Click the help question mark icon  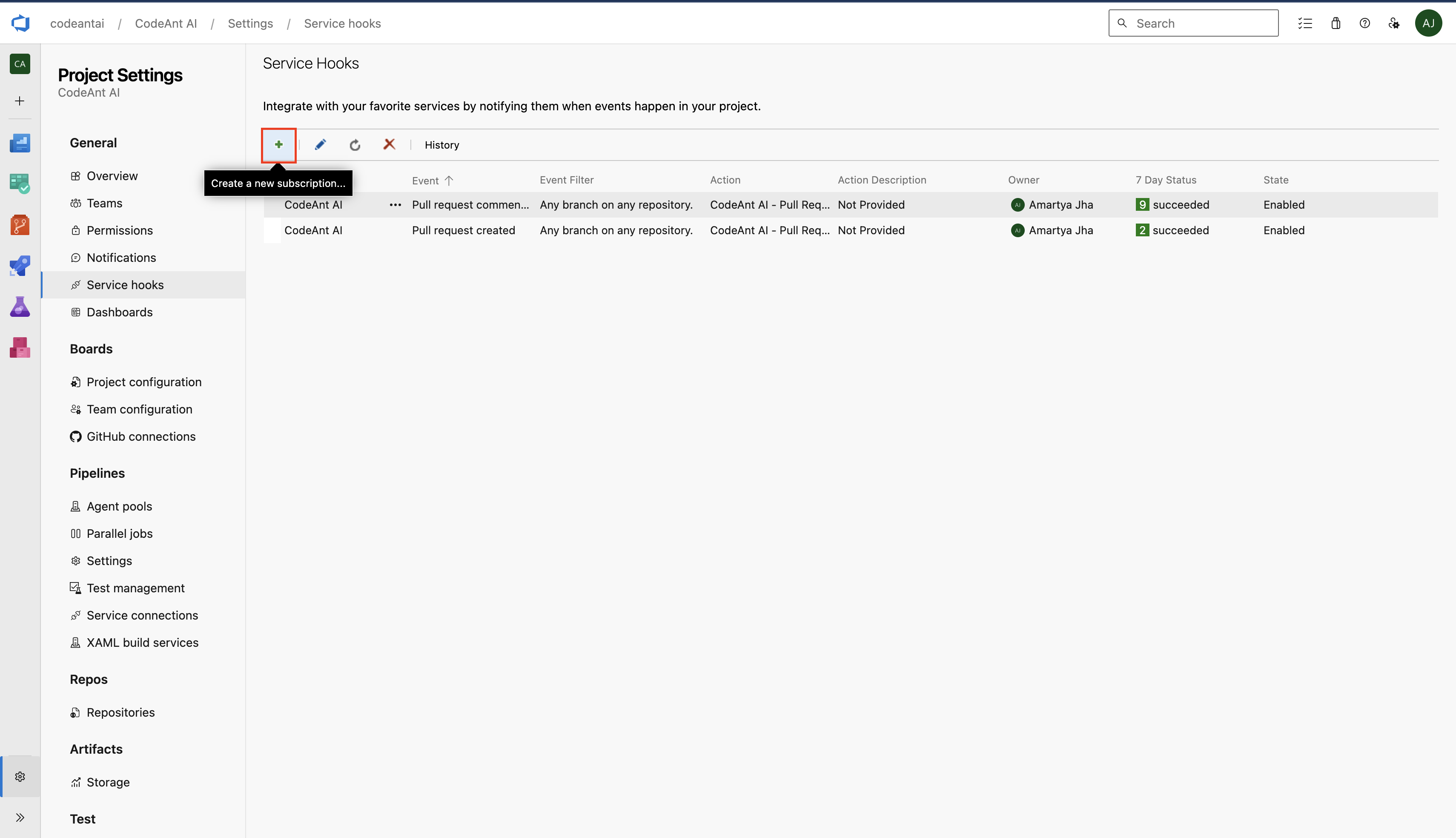pos(1364,23)
